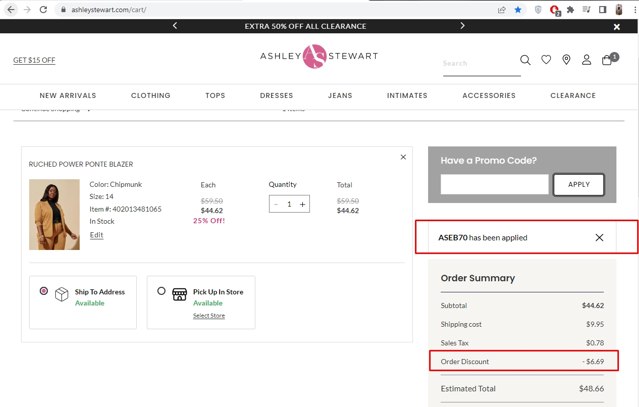
Task: Click the blue bookmark star icon
Action: click(518, 9)
